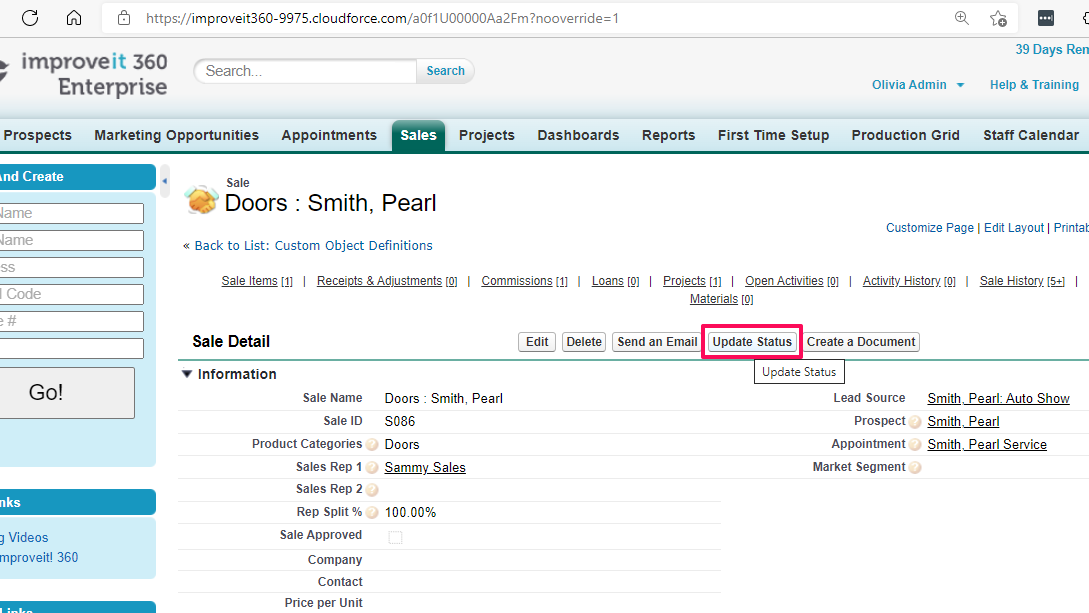Toggle the Sale Approved checkbox
The width and height of the screenshot is (1089, 613).
click(395, 537)
